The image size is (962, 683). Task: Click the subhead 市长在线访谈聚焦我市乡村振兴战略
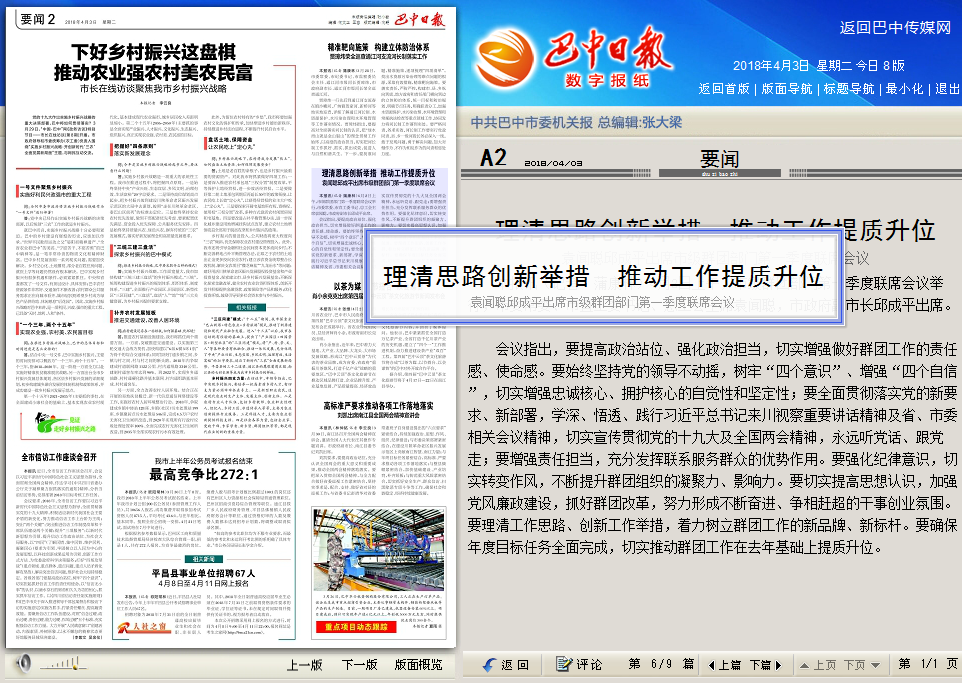tap(153, 89)
